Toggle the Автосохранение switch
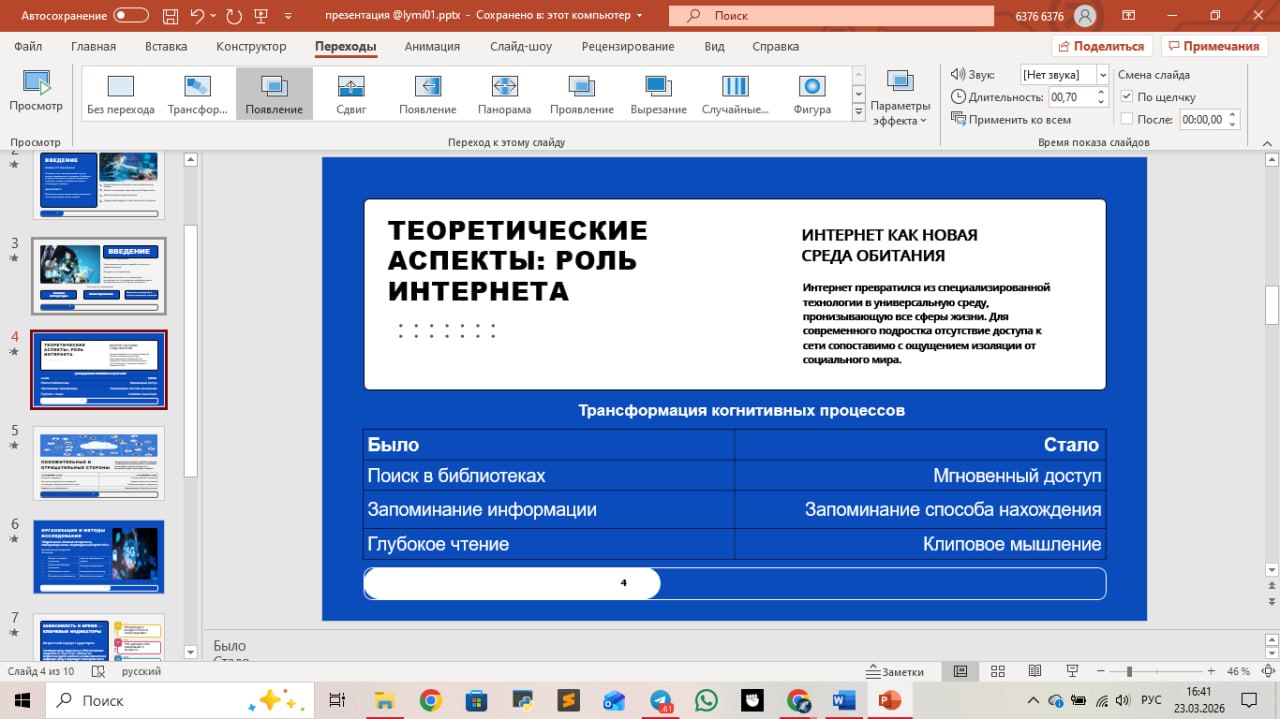This screenshot has height=719, width=1280. click(131, 16)
